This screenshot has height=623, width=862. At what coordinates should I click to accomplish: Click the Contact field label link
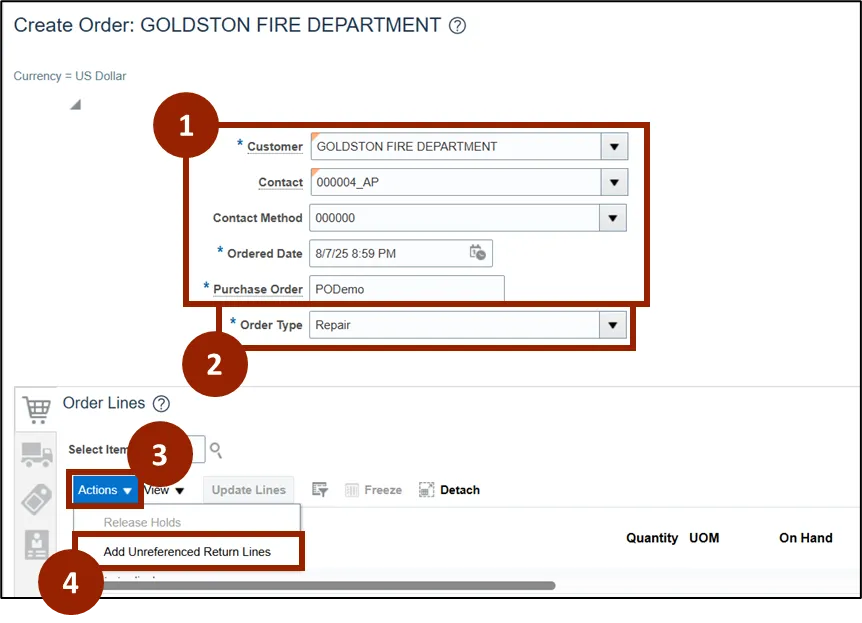point(280,183)
